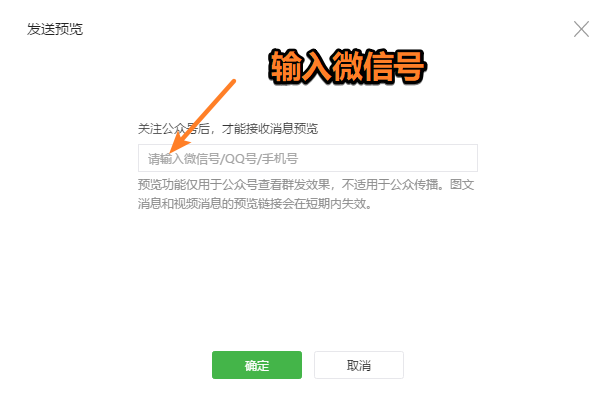The image size is (615, 400).
Task: Click the 取消 button
Action: click(x=358, y=365)
